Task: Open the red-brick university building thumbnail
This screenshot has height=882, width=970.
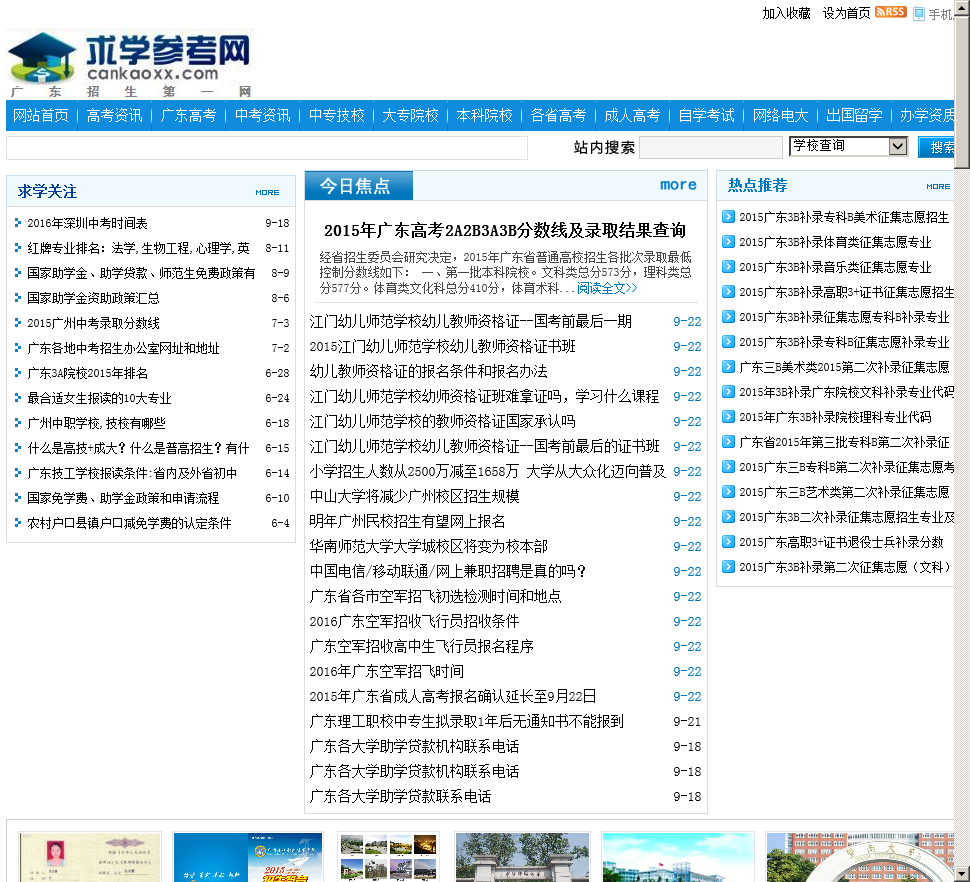Action: [860, 857]
